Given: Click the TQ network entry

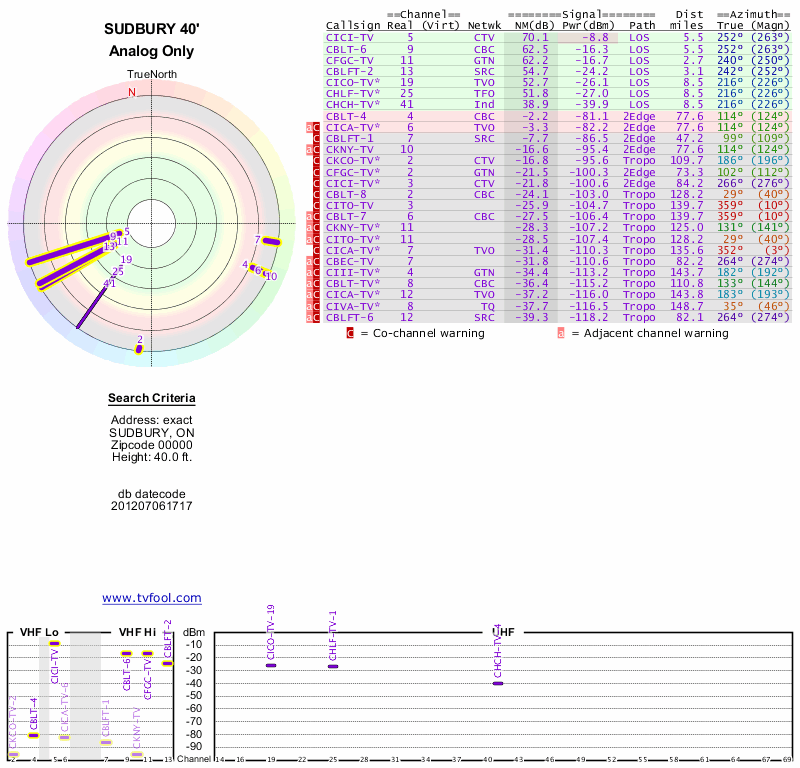Looking at the screenshot, I should click(488, 306).
